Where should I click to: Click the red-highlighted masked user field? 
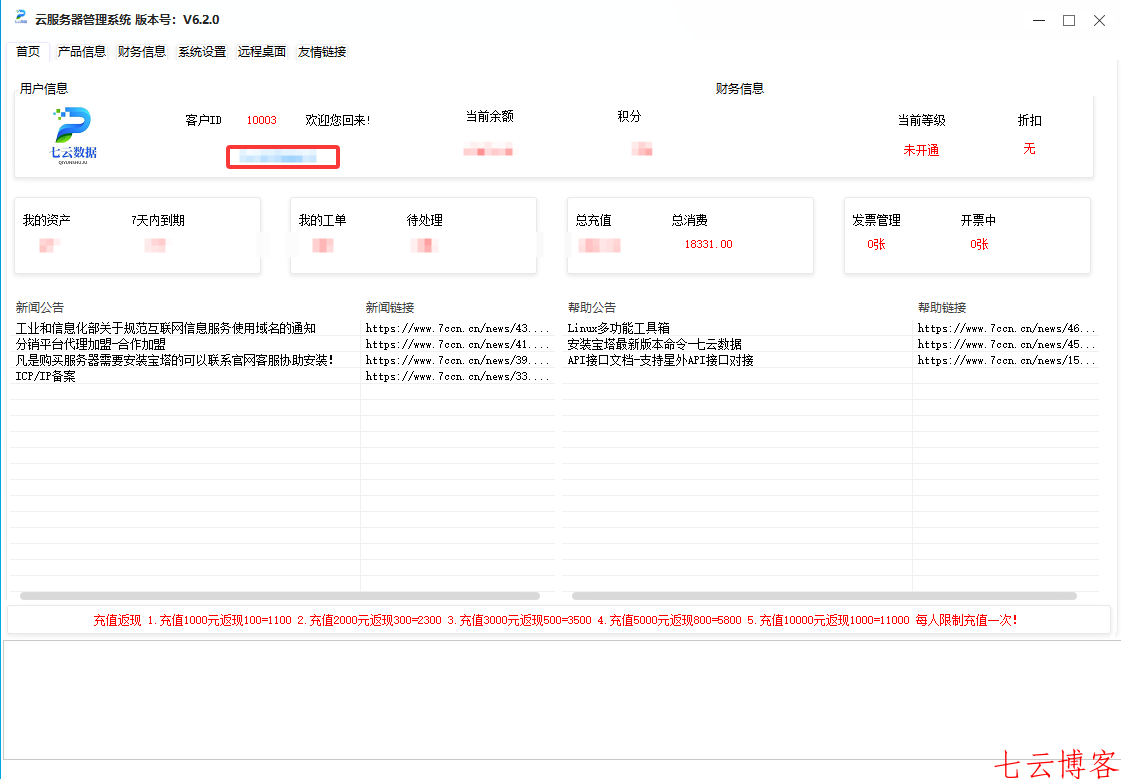click(x=282, y=156)
